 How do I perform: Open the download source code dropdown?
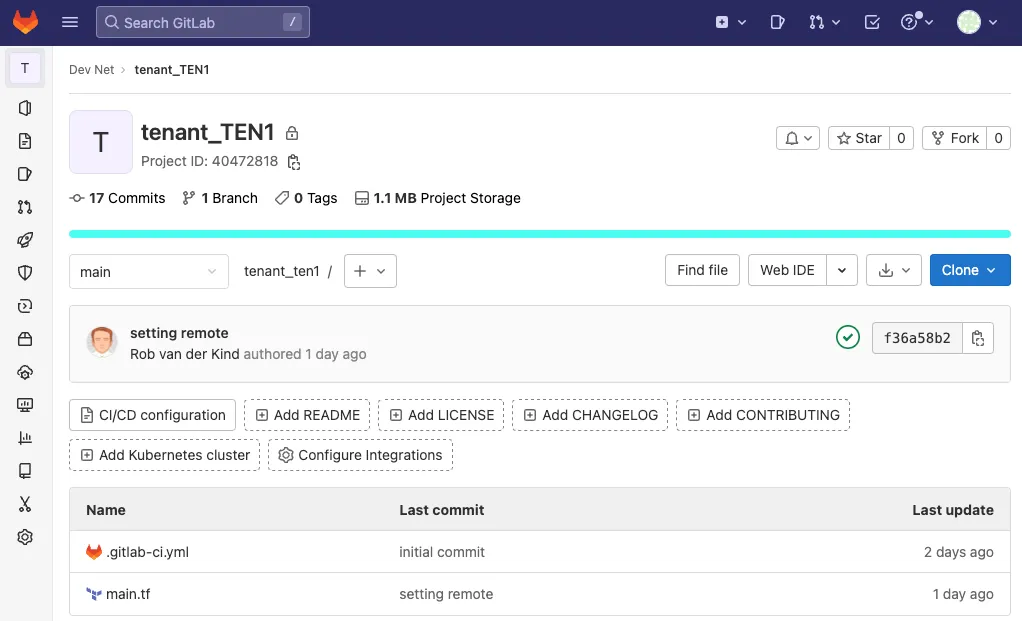(x=894, y=270)
